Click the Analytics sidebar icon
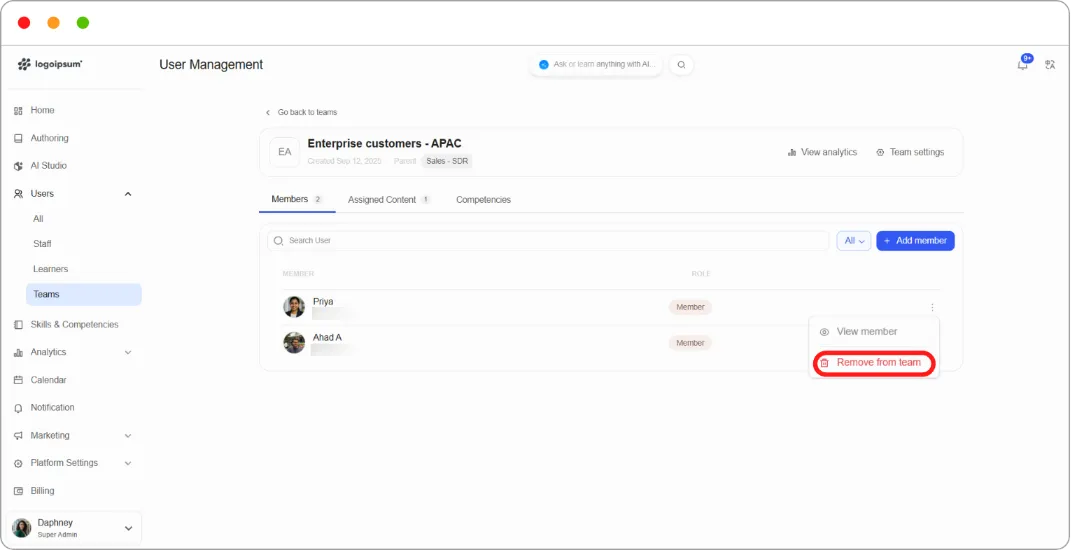 pos(18,353)
